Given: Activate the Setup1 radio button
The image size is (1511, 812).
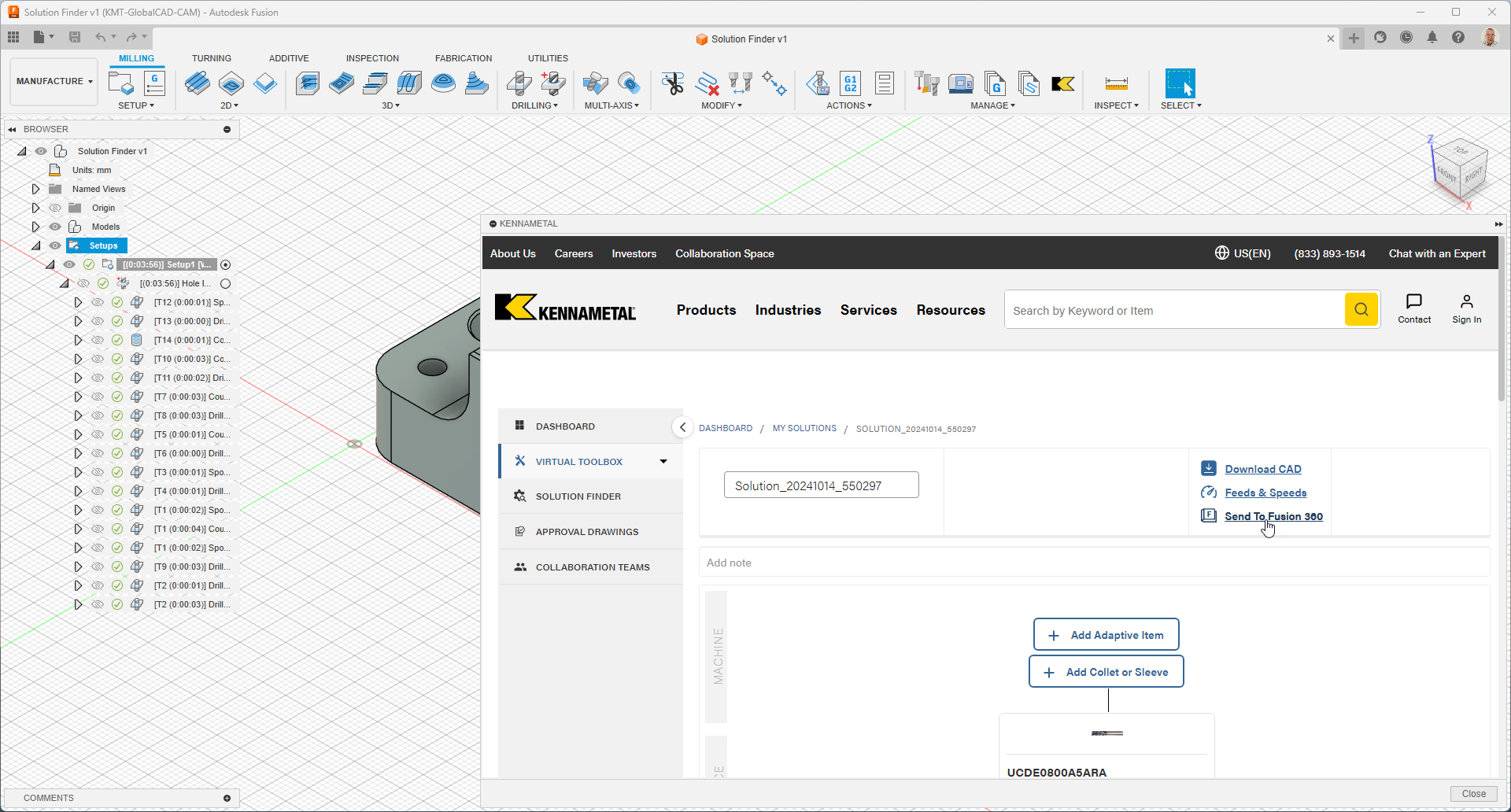Looking at the screenshot, I should pos(226,265).
